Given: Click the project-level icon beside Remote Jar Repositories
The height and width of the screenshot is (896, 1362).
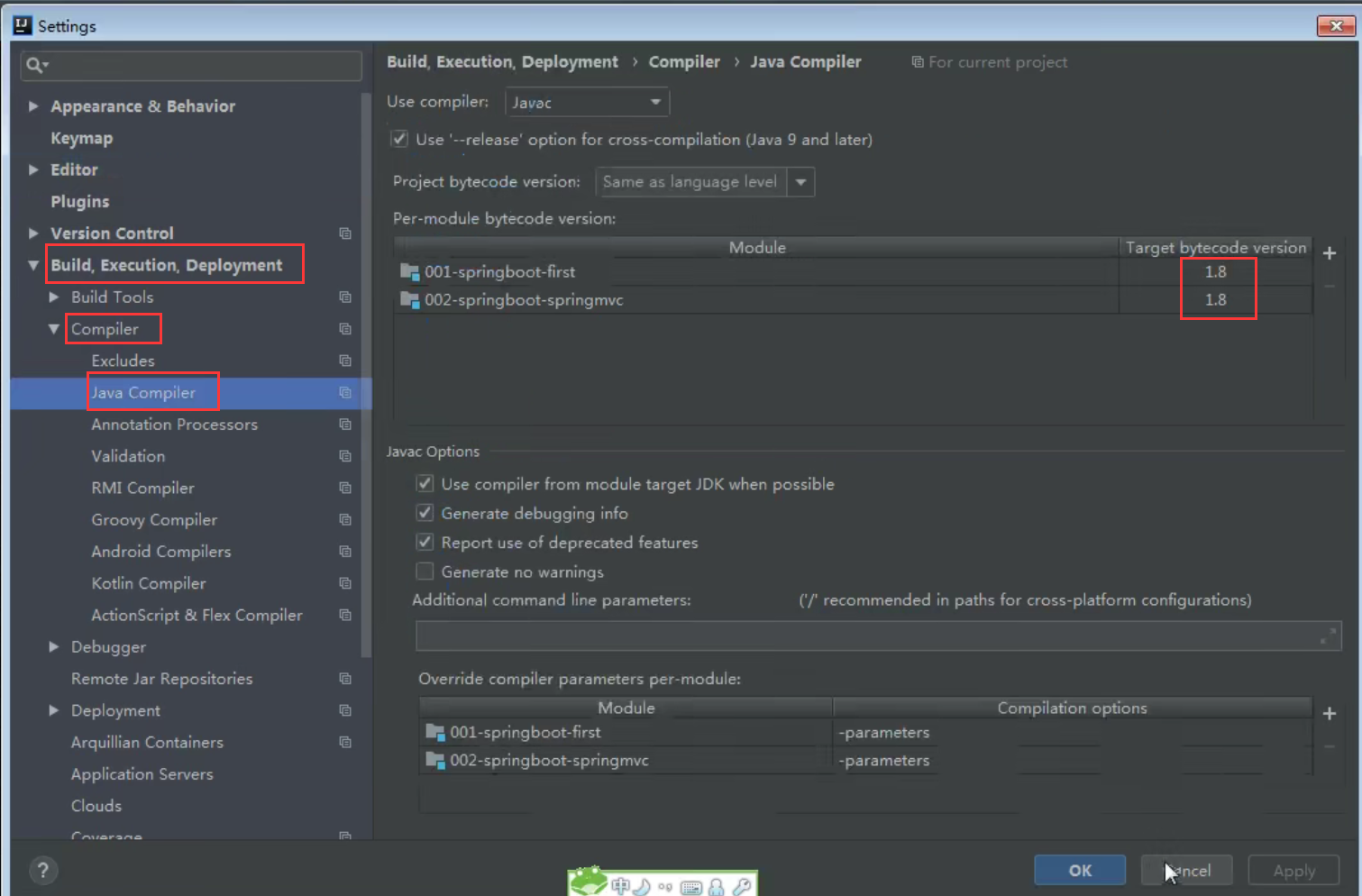Looking at the screenshot, I should tap(345, 679).
